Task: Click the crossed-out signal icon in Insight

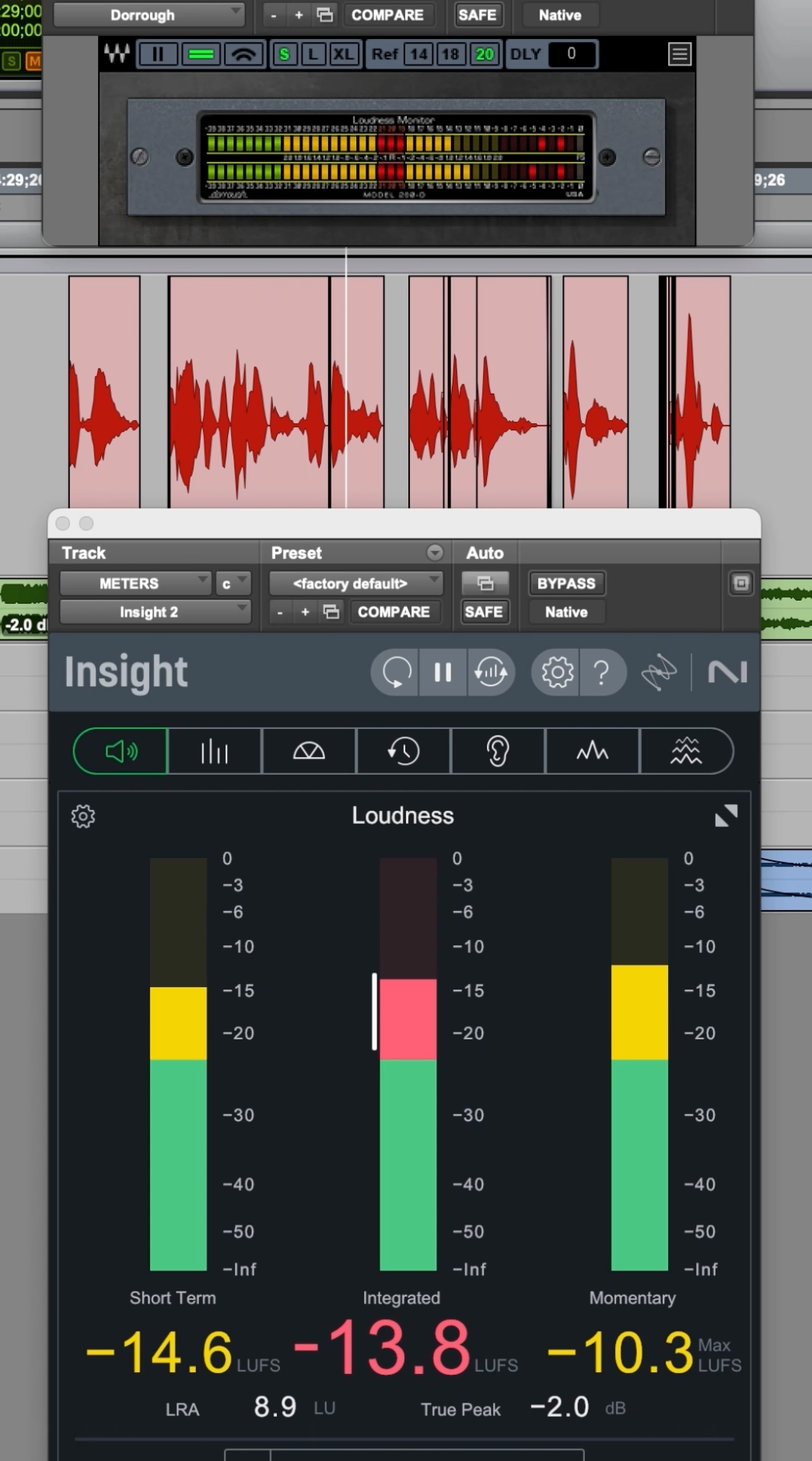Action: tap(659, 673)
